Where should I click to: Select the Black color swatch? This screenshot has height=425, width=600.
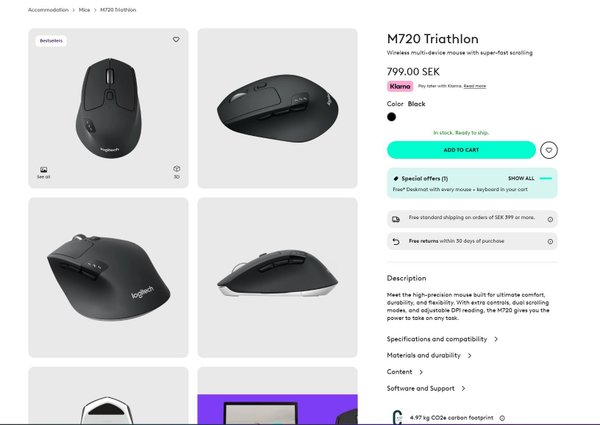pos(392,116)
